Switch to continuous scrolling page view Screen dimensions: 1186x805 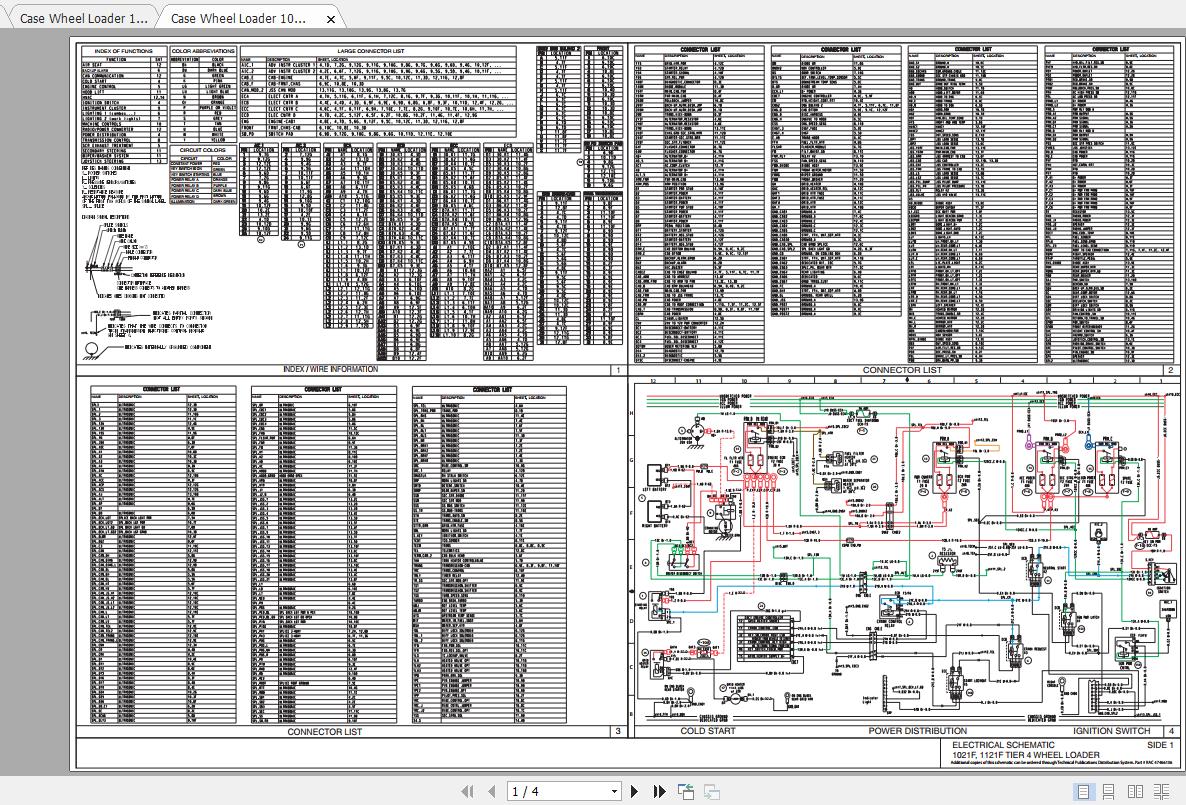click(x=1108, y=791)
